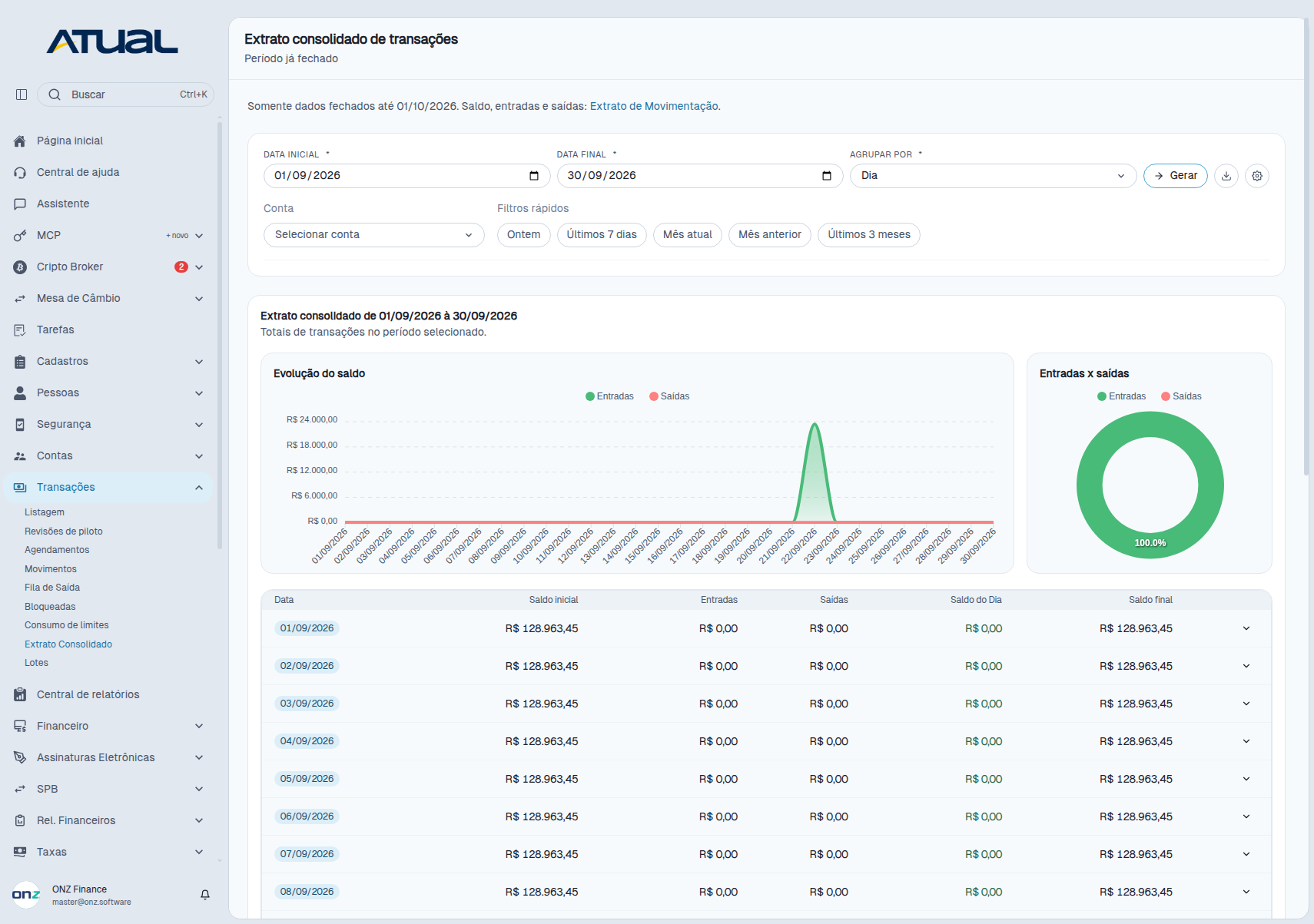1314x924 pixels.
Task: Open calendar picker in Data Final
Action: (827, 176)
